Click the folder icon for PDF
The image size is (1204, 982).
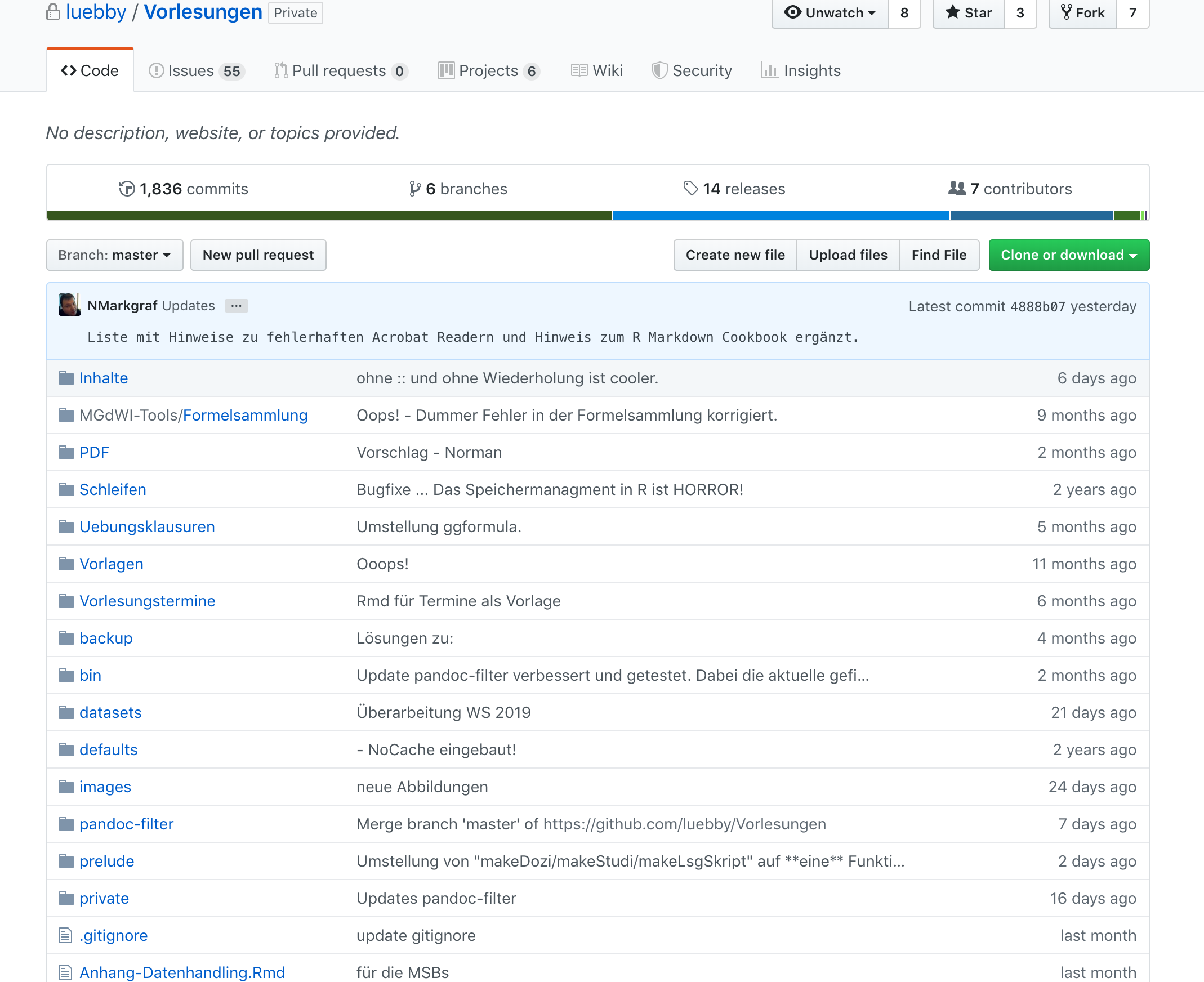pyautogui.click(x=66, y=453)
